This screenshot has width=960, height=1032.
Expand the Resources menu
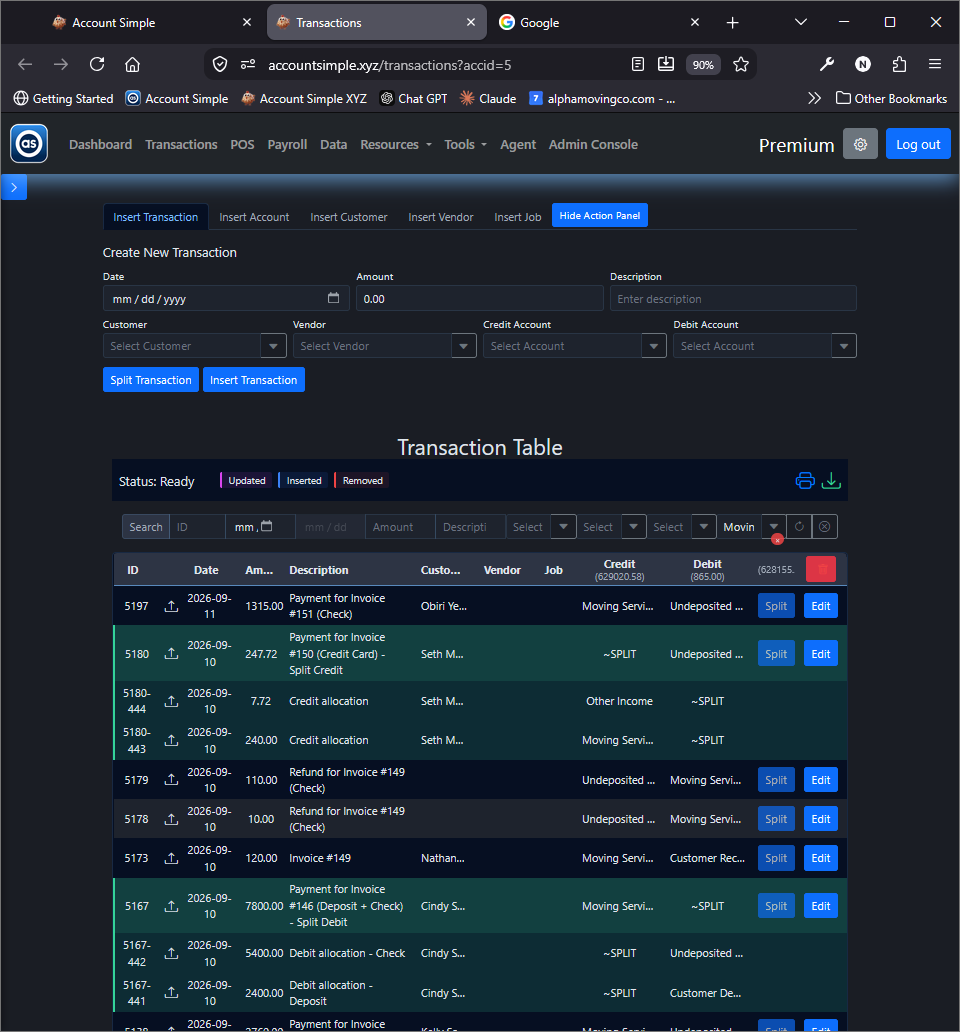coord(395,145)
